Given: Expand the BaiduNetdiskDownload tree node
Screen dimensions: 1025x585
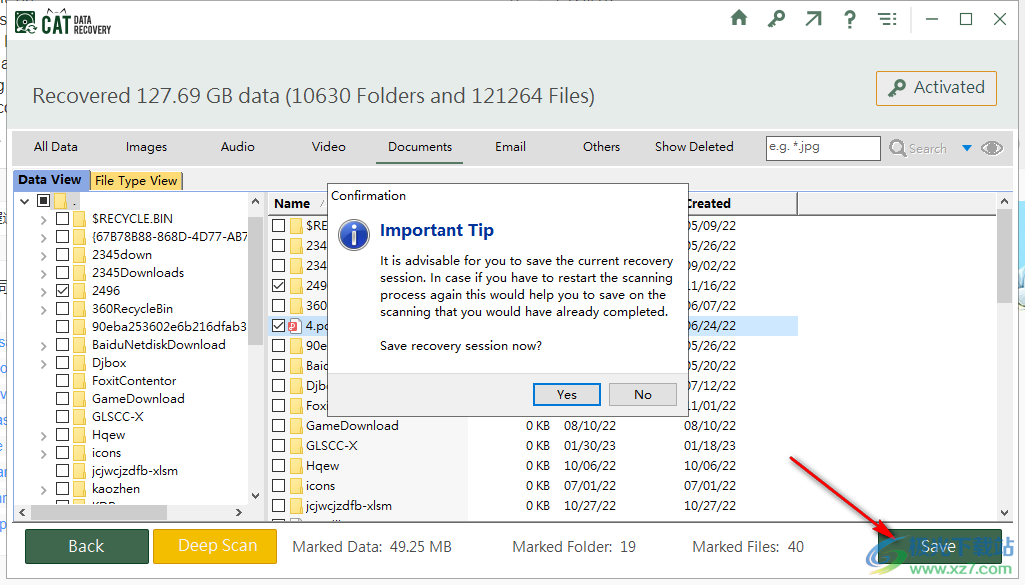Looking at the screenshot, I should pyautogui.click(x=44, y=346).
